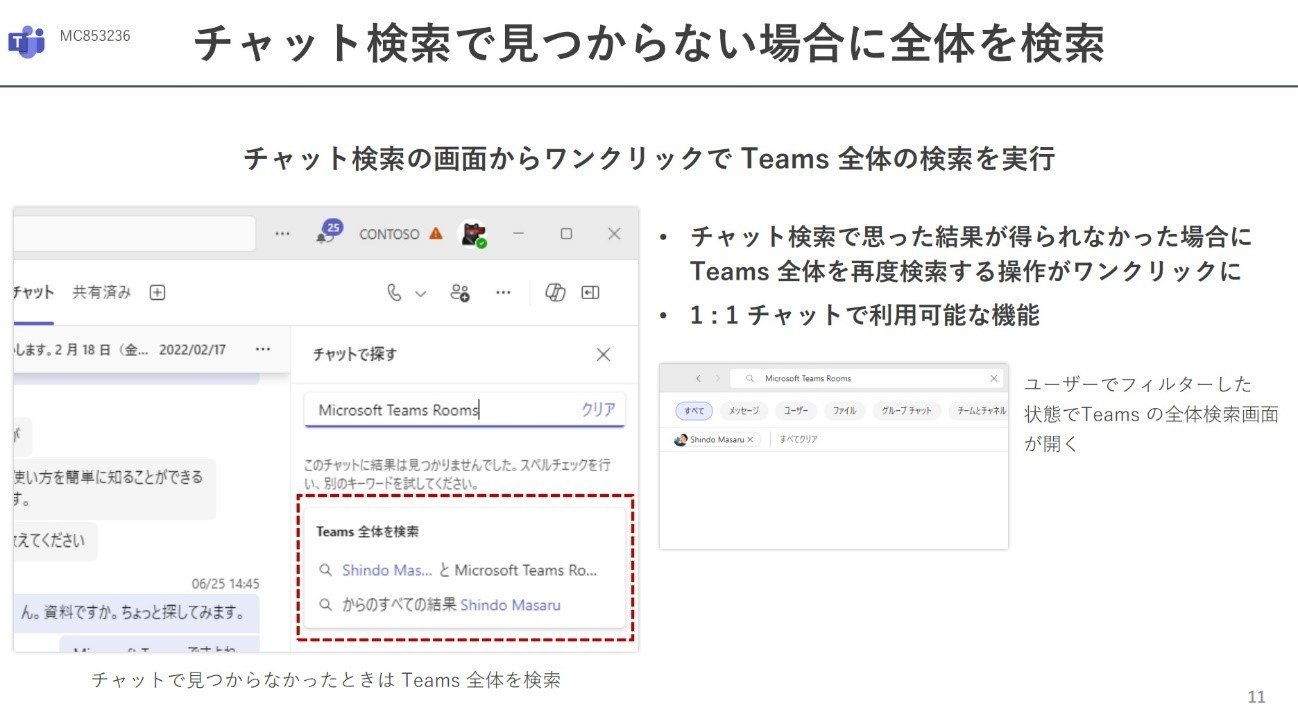Focus the chat search field containing Microsoft Teams Rooms

click(x=465, y=410)
